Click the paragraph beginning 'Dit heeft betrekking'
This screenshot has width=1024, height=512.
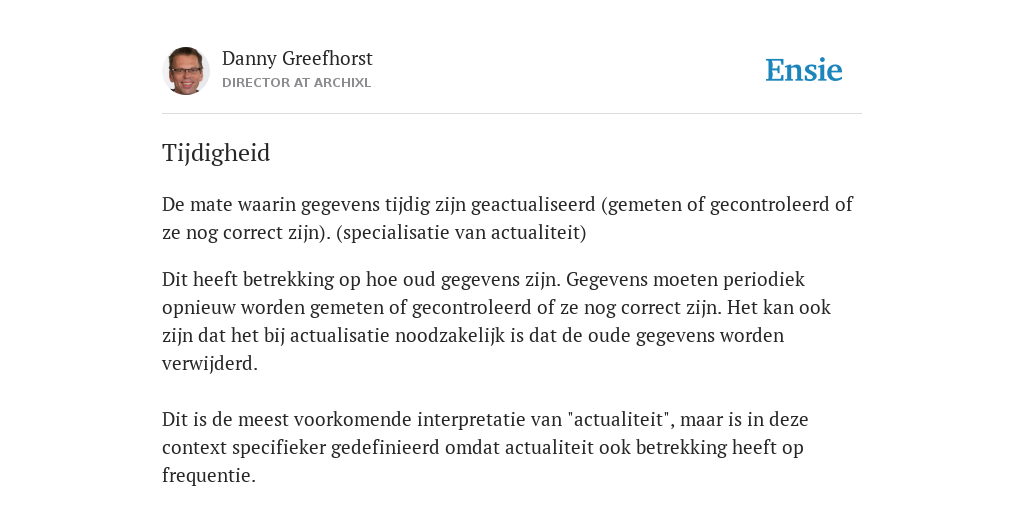pos(496,321)
